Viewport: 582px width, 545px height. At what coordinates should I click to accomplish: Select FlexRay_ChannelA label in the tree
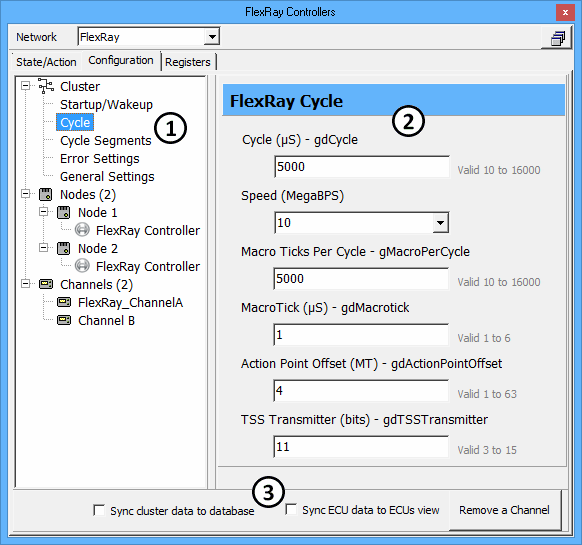click(131, 303)
